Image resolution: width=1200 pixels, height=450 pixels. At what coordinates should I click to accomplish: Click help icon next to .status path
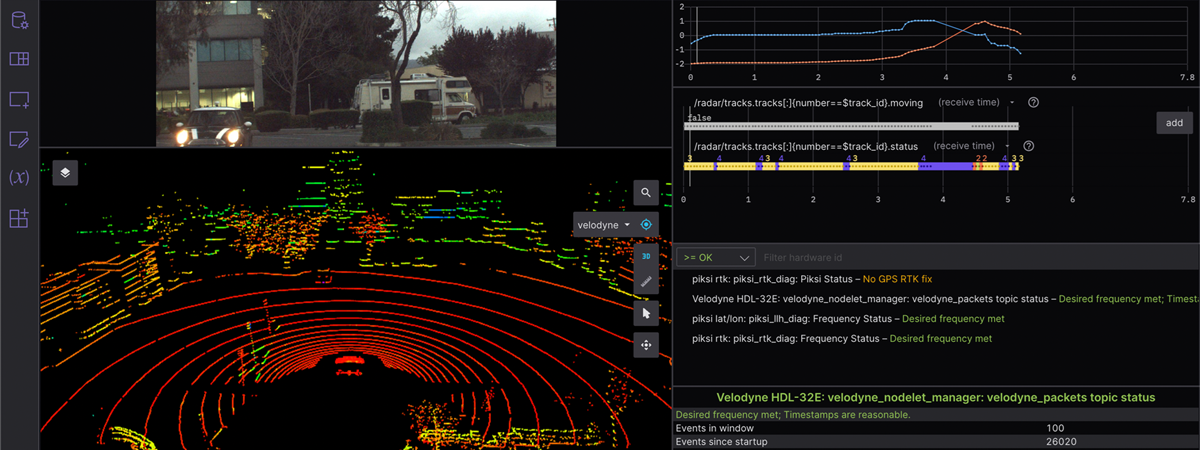click(x=1028, y=146)
